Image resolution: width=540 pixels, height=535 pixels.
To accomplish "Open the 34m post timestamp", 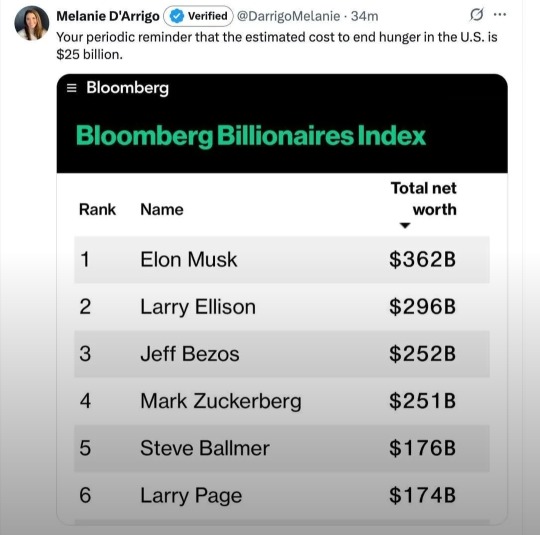I will tap(364, 16).
